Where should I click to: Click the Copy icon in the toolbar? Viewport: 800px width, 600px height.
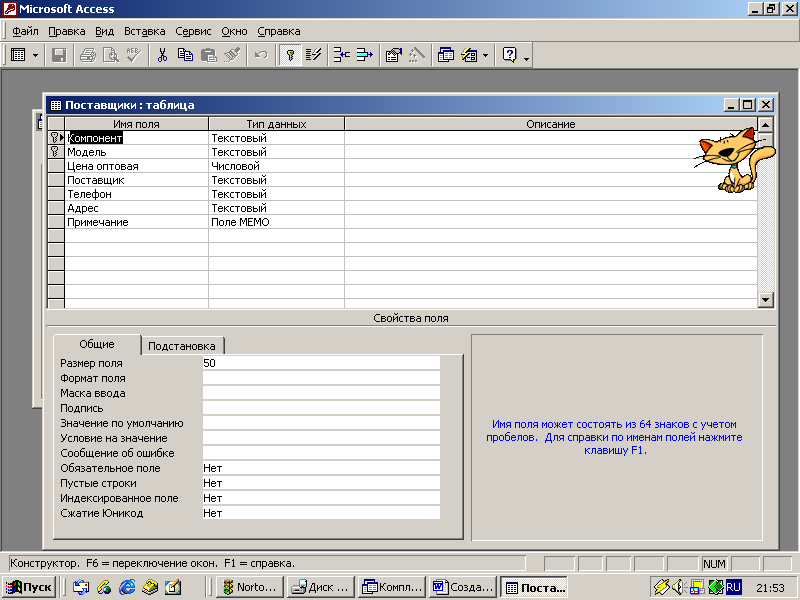click(185, 55)
